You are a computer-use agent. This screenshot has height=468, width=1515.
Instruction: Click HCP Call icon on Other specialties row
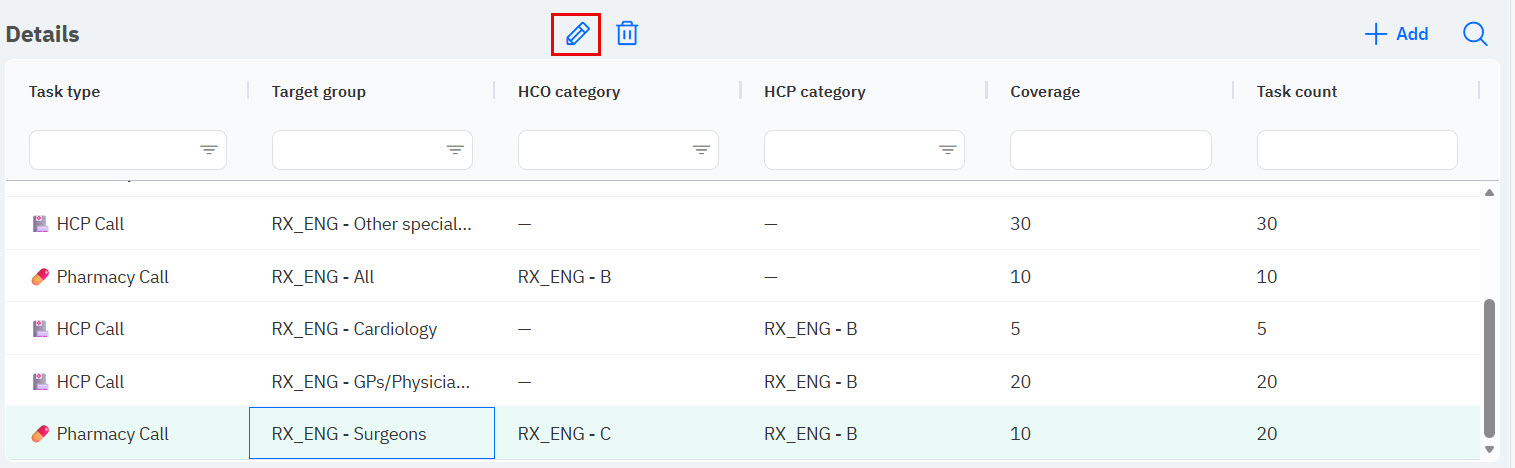(x=40, y=224)
